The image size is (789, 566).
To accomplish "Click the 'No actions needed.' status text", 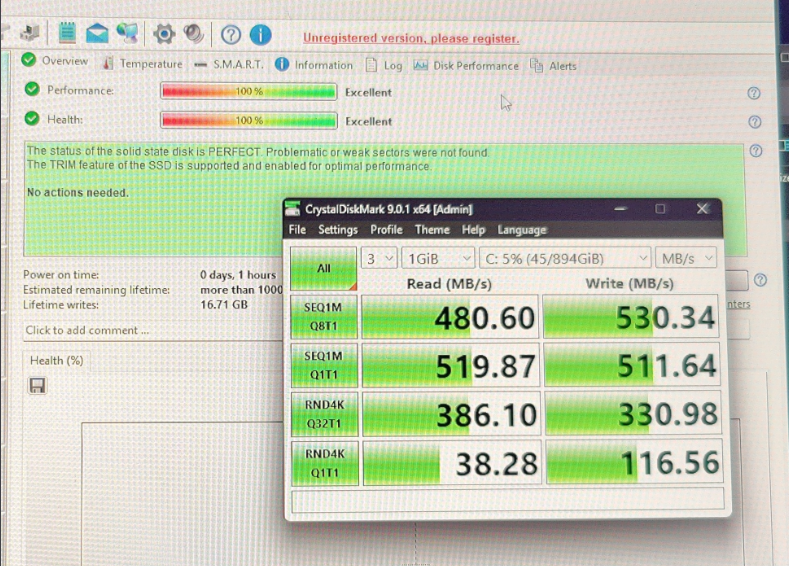I will pyautogui.click(x=78, y=193).
